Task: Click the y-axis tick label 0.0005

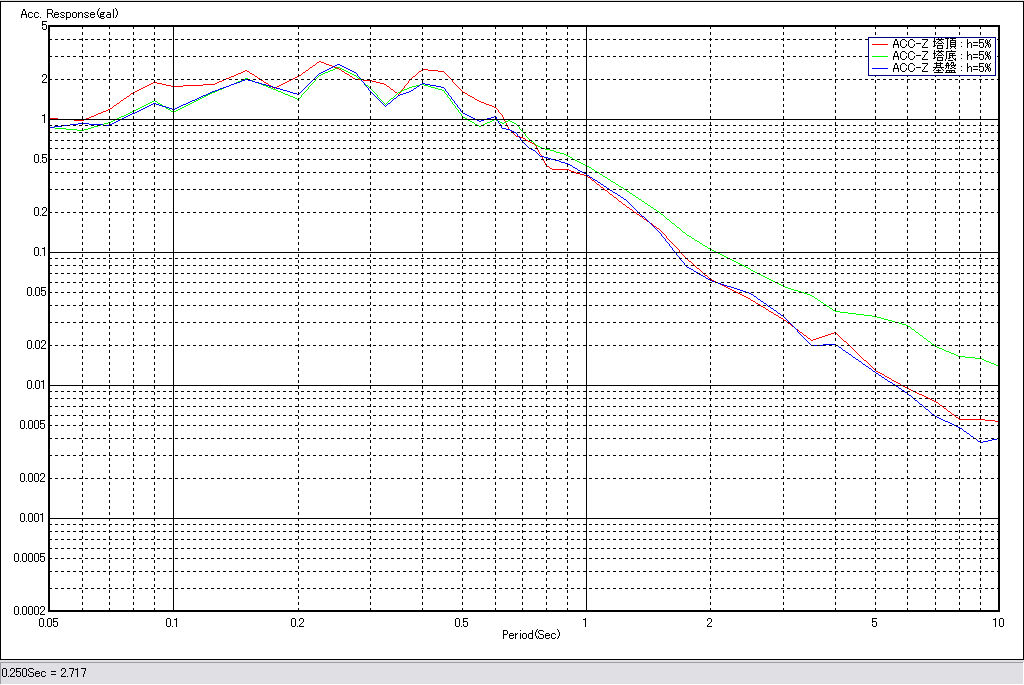Action: tap(30, 558)
